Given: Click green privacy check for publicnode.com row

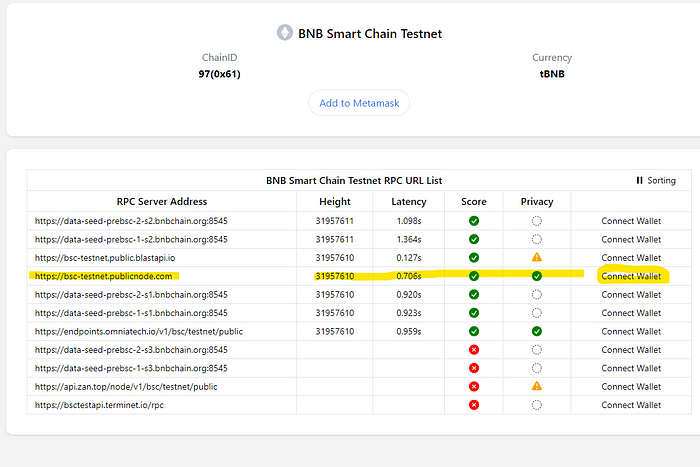Looking at the screenshot, I should 537,276.
